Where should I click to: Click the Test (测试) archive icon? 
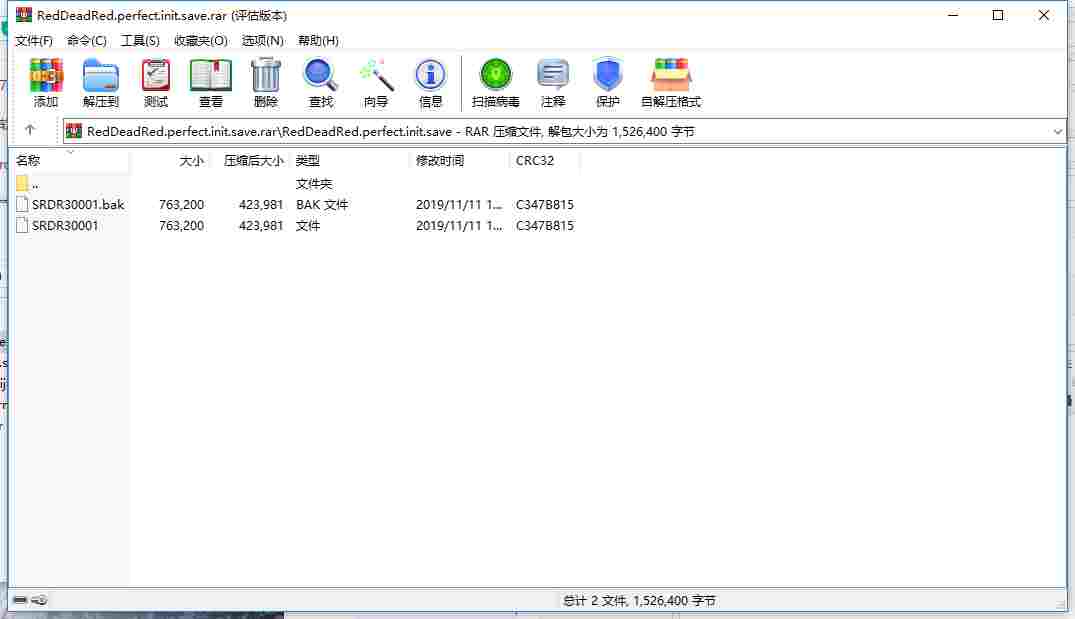[x=156, y=75]
